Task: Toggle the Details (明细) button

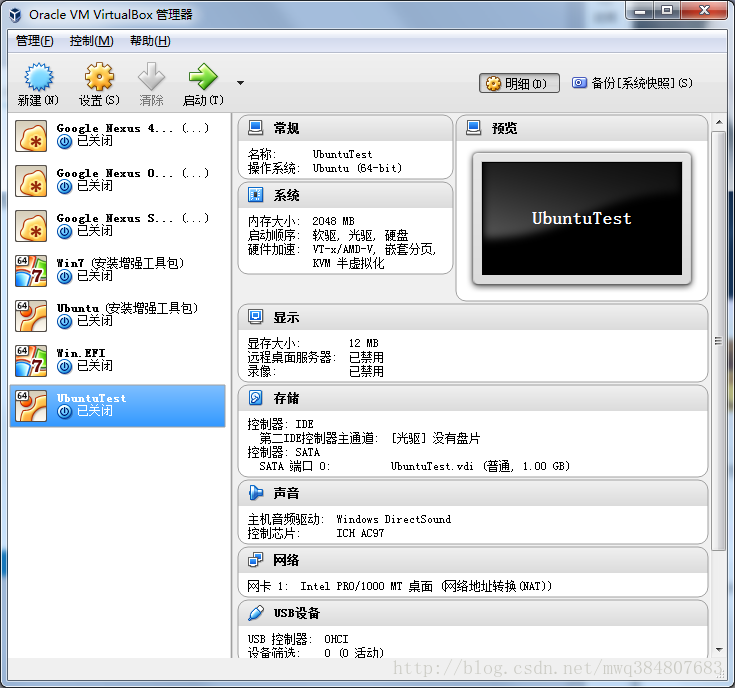Action: 519,83
